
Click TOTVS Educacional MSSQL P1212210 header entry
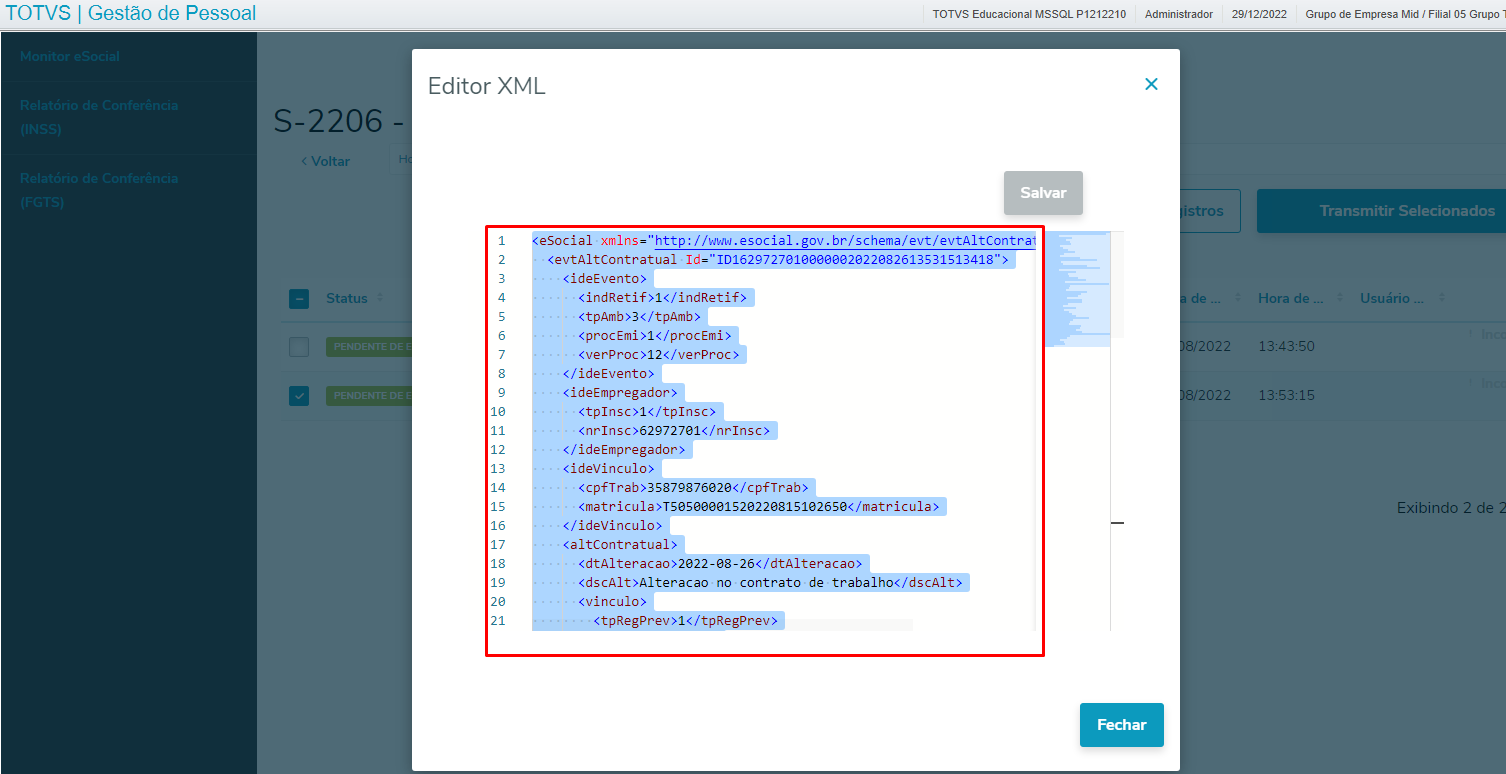point(1030,14)
